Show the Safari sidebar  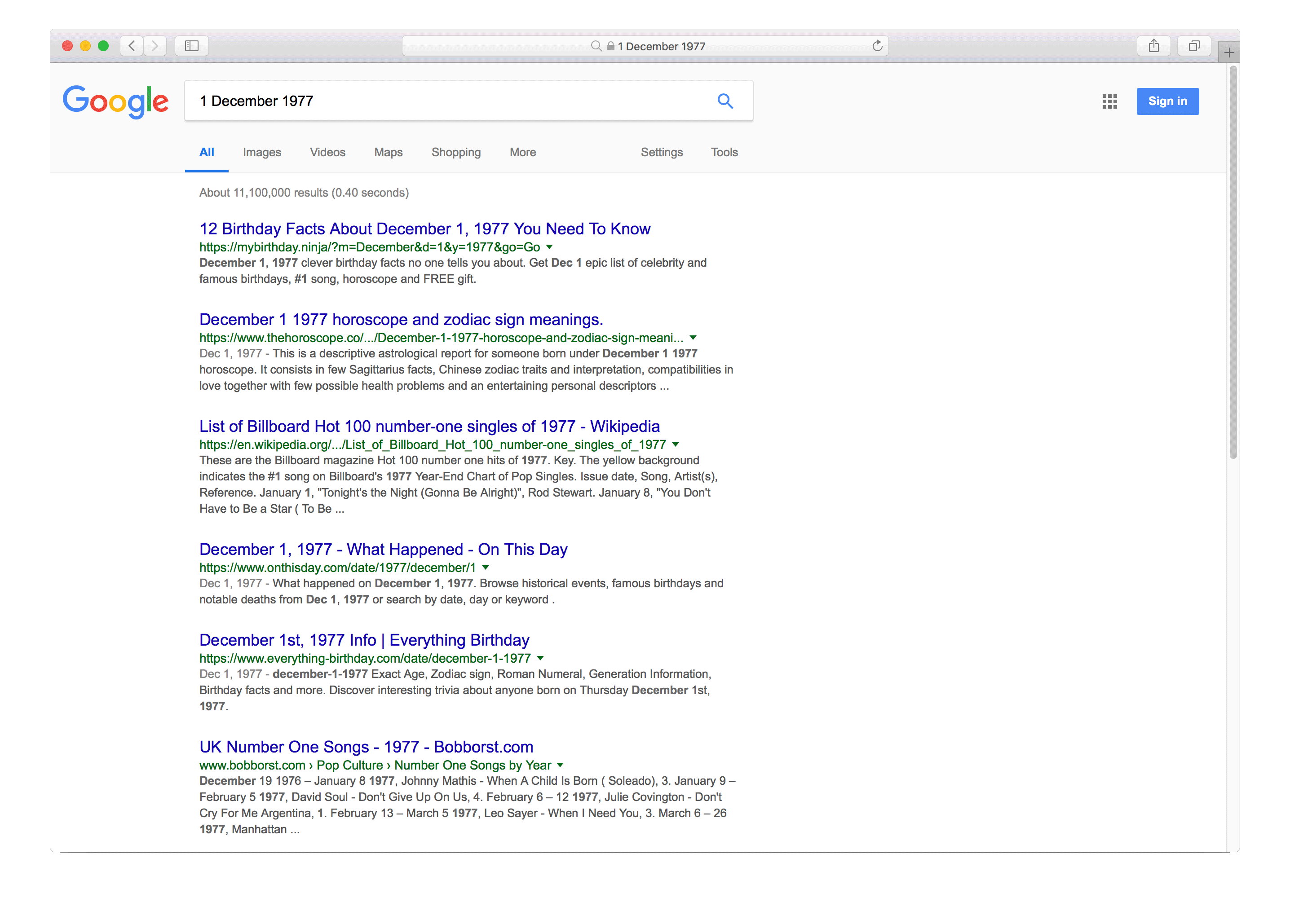[192, 45]
